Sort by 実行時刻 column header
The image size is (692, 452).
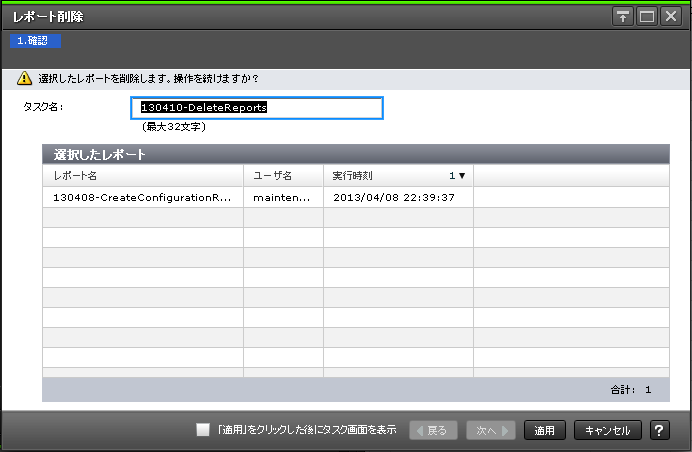(x=398, y=176)
